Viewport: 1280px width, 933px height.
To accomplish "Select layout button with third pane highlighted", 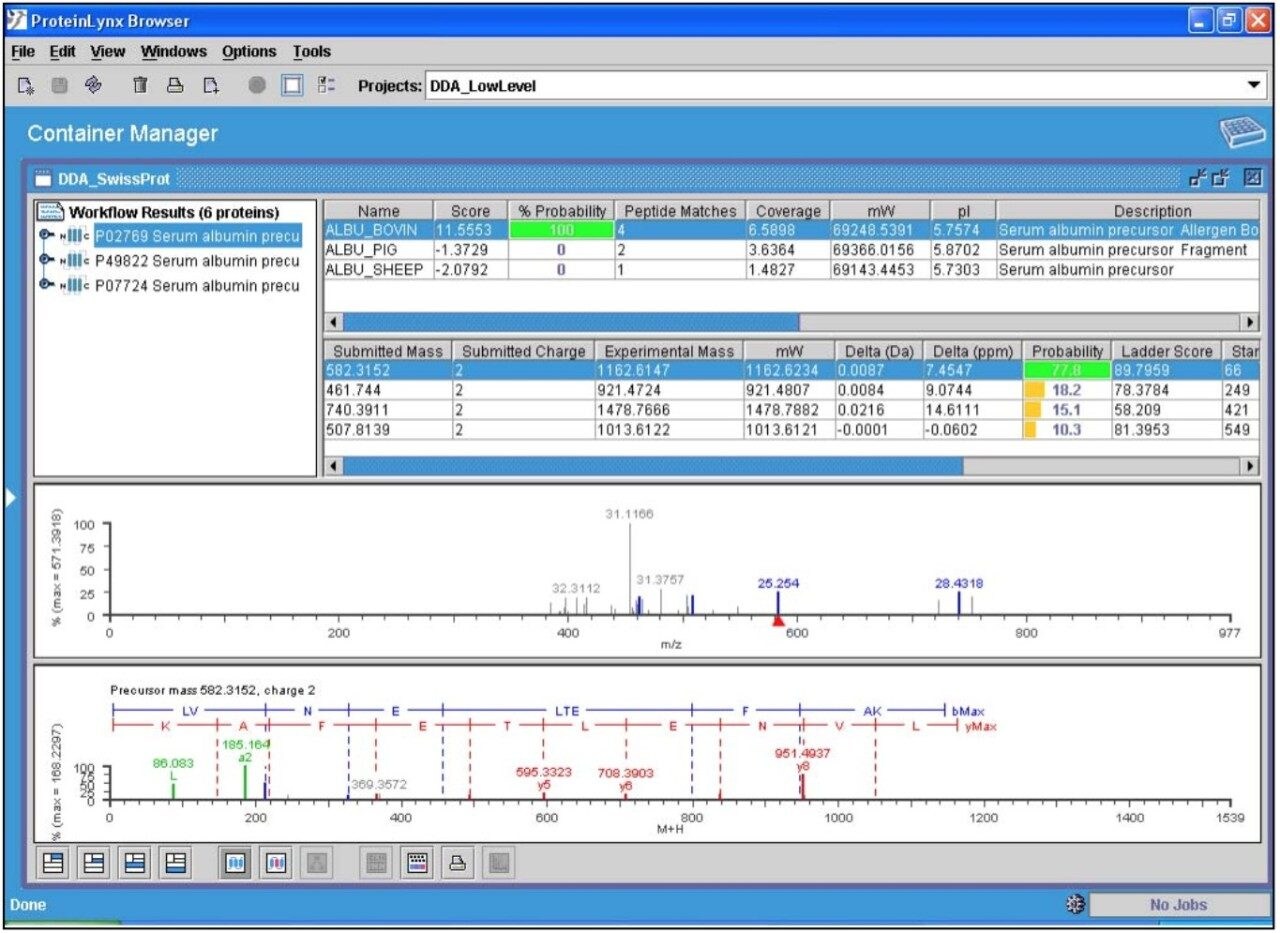I will pos(135,864).
